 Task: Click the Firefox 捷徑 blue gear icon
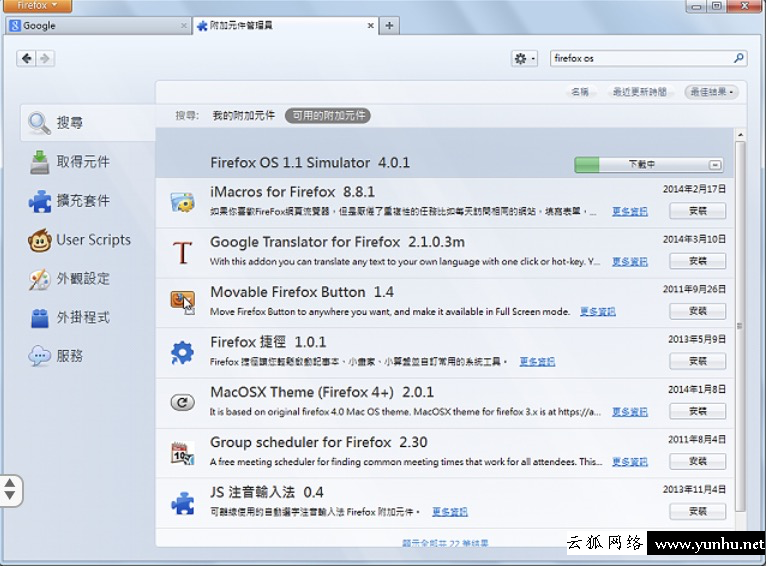pos(183,353)
